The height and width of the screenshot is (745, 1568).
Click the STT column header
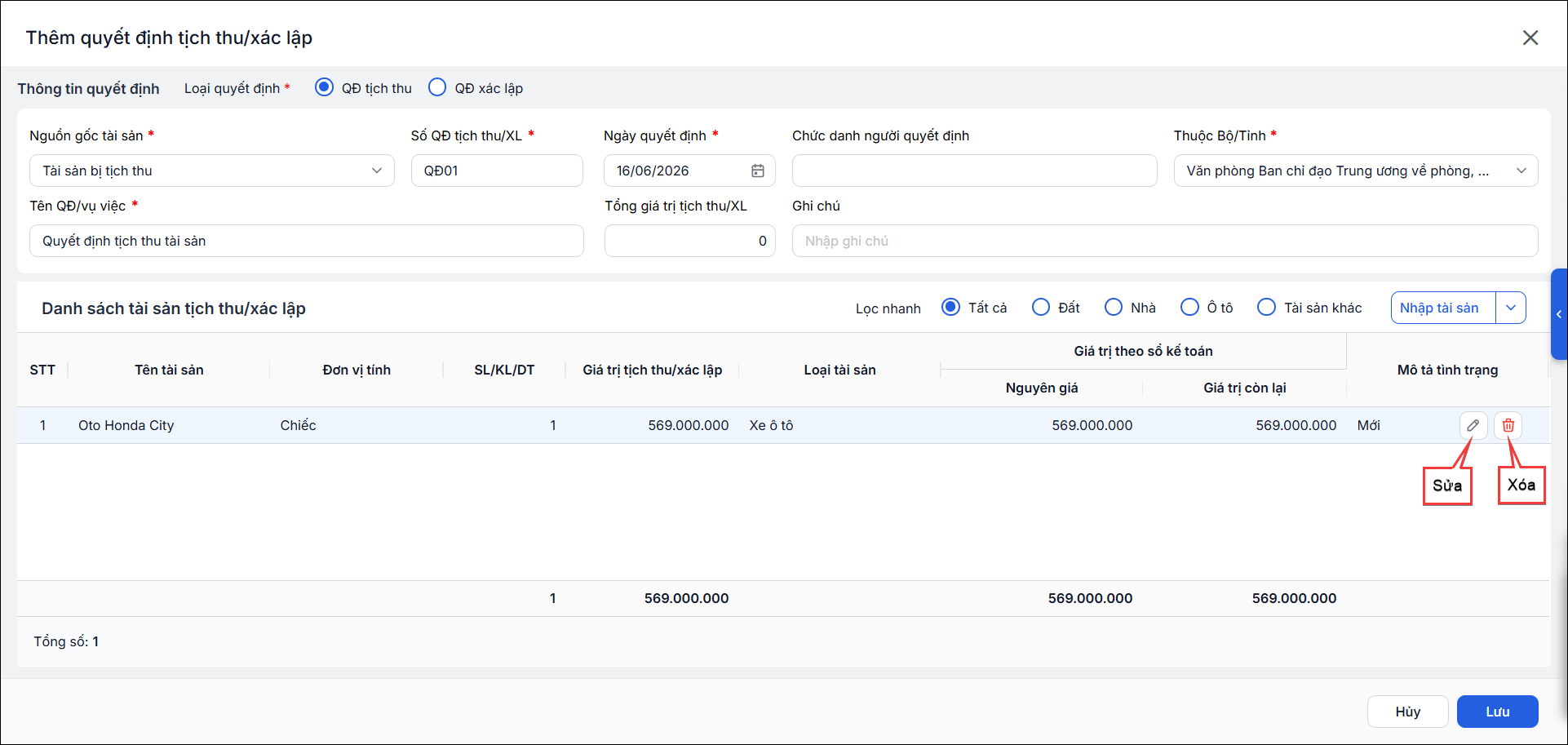tap(42, 370)
